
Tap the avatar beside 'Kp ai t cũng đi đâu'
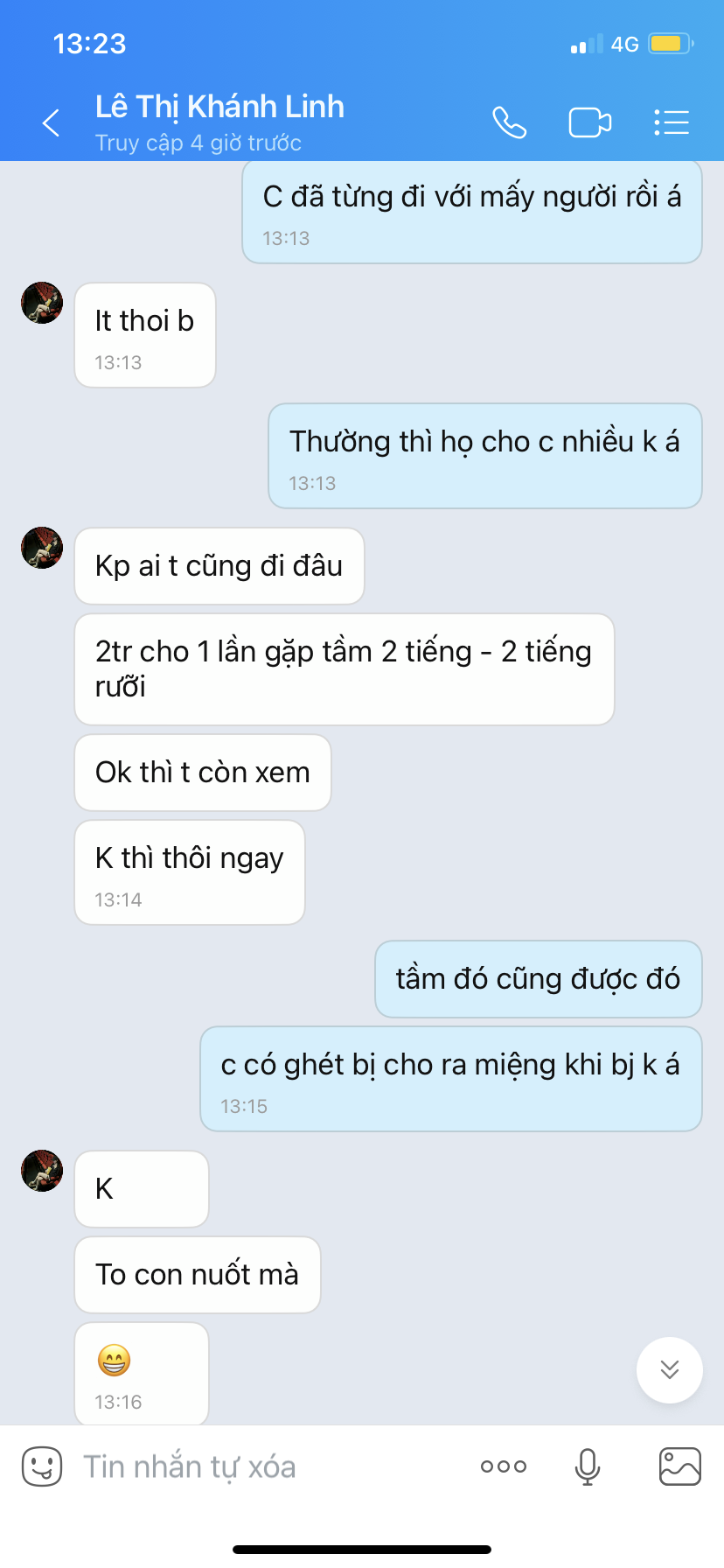tap(42, 548)
